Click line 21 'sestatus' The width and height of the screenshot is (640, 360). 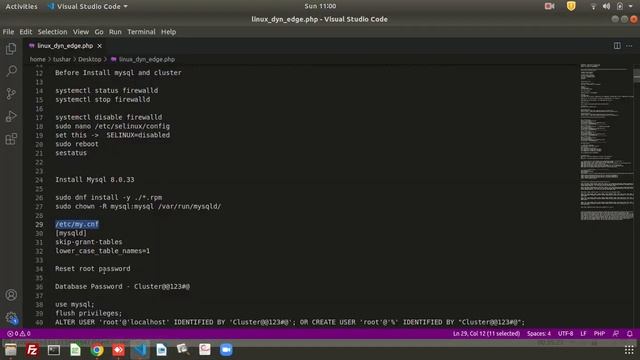(71, 153)
